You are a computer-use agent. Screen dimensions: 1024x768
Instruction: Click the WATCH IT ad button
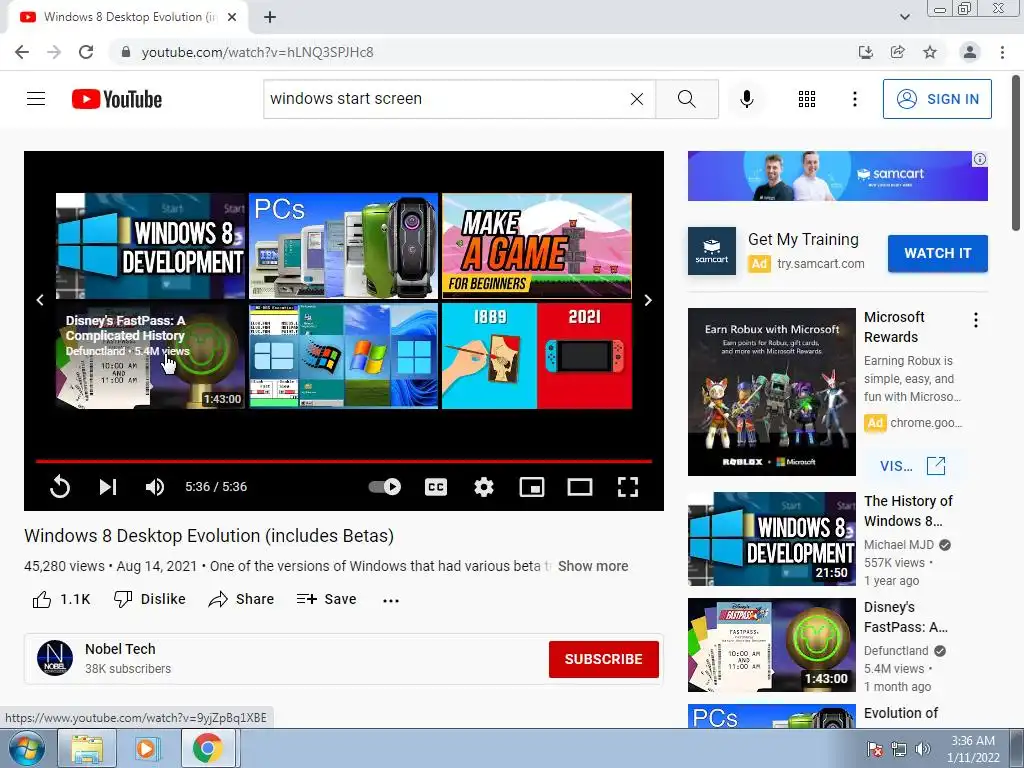click(937, 253)
